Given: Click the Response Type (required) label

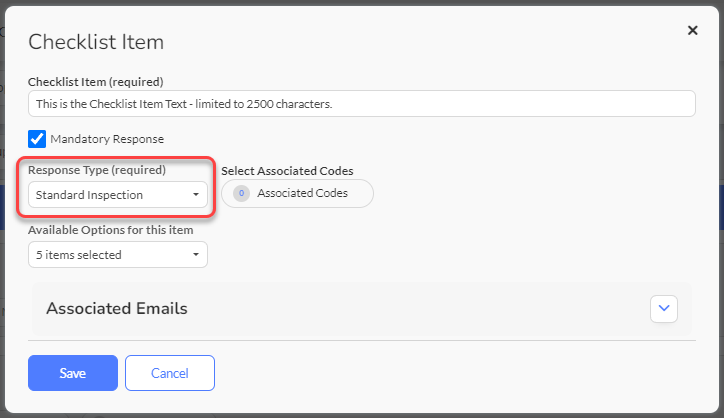Looking at the screenshot, I should (97, 170).
